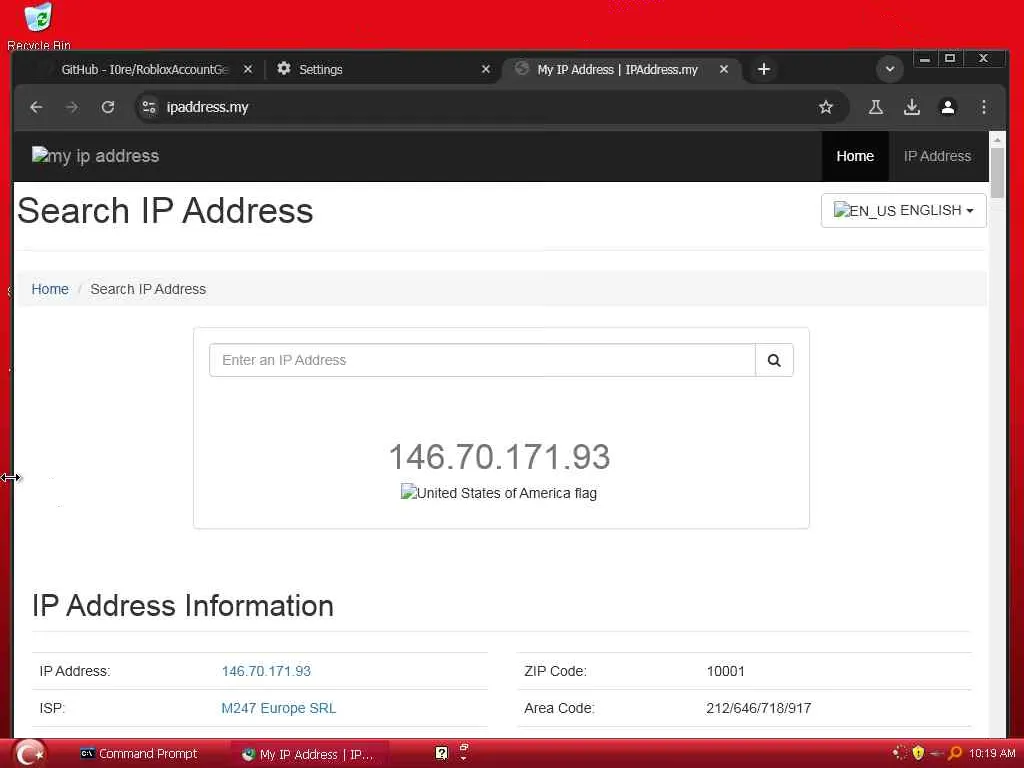This screenshot has width=1024, height=768.
Task: Bookmark this page with the star icon
Action: [x=825, y=107]
